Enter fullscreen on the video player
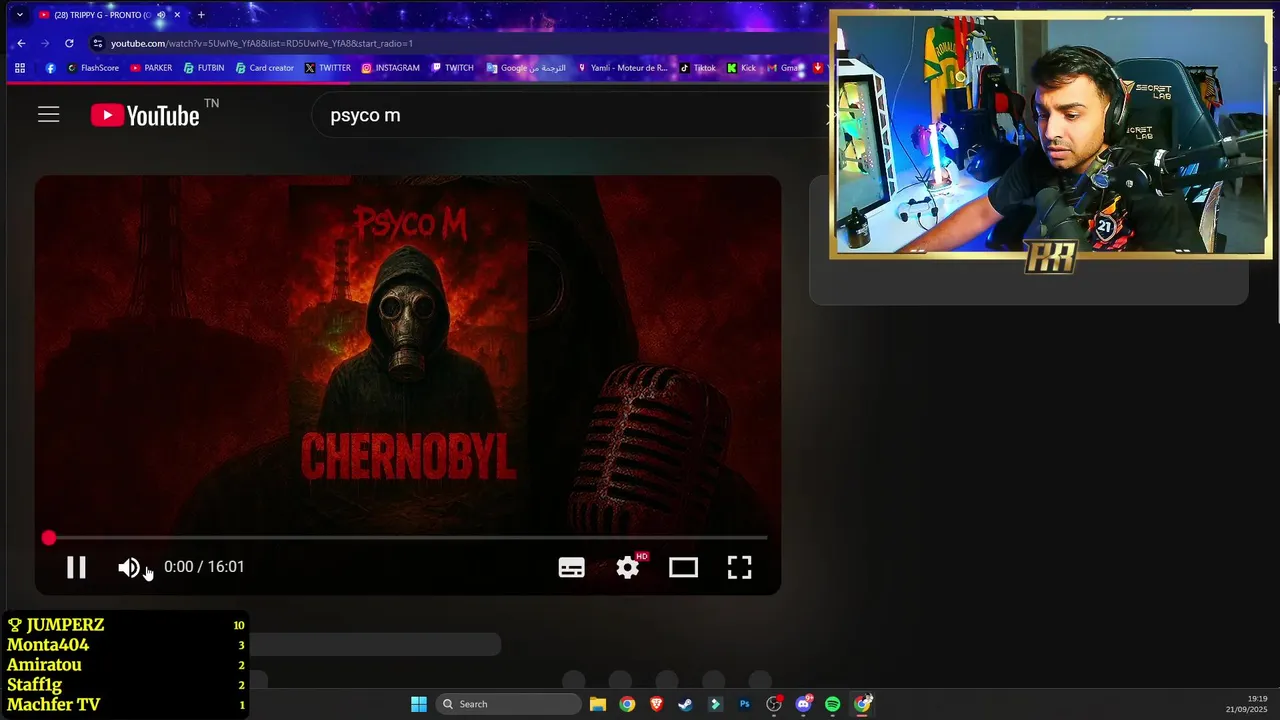The width and height of the screenshot is (1280, 720). pos(739,568)
